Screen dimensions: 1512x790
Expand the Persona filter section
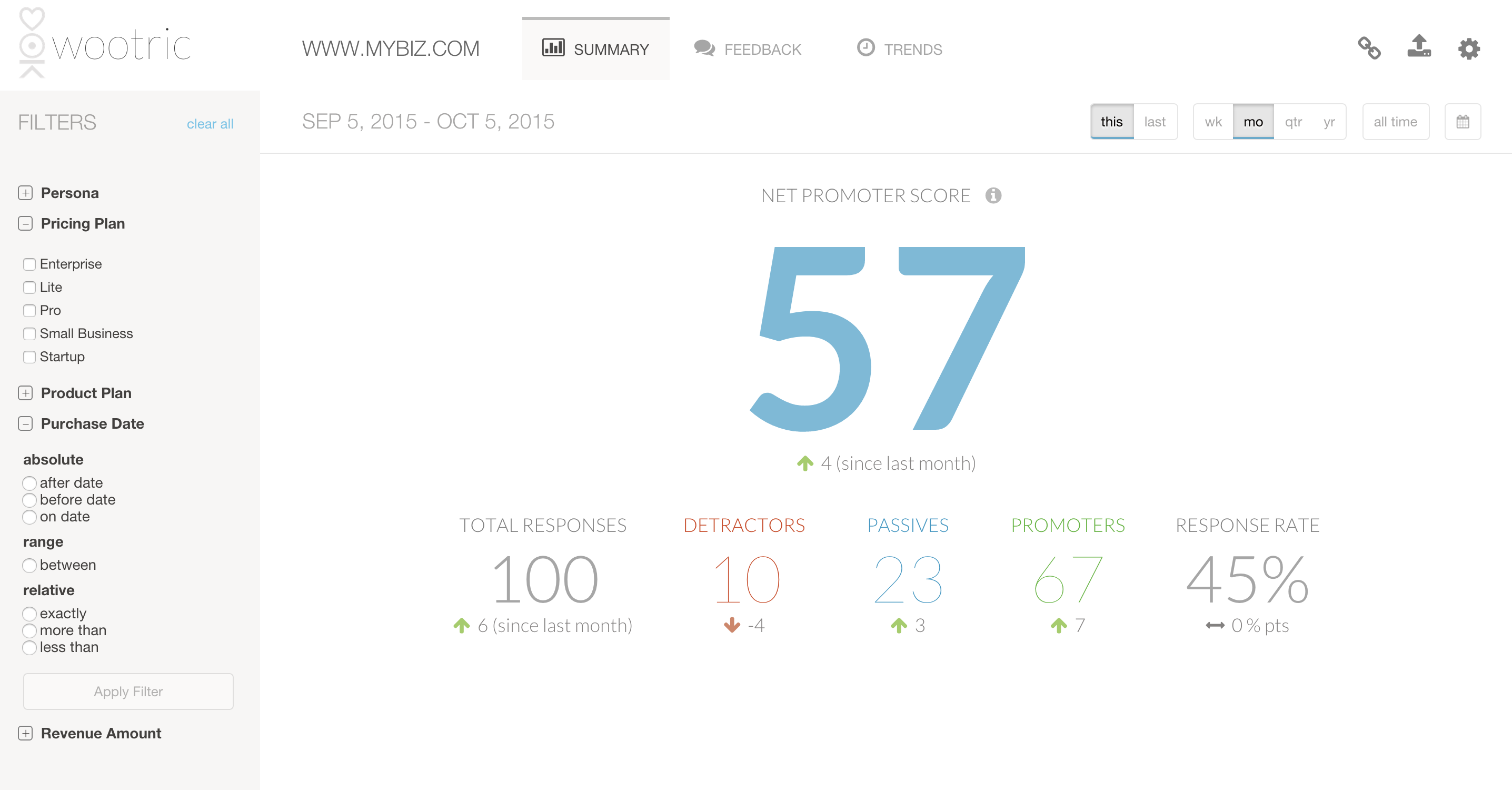[x=25, y=193]
